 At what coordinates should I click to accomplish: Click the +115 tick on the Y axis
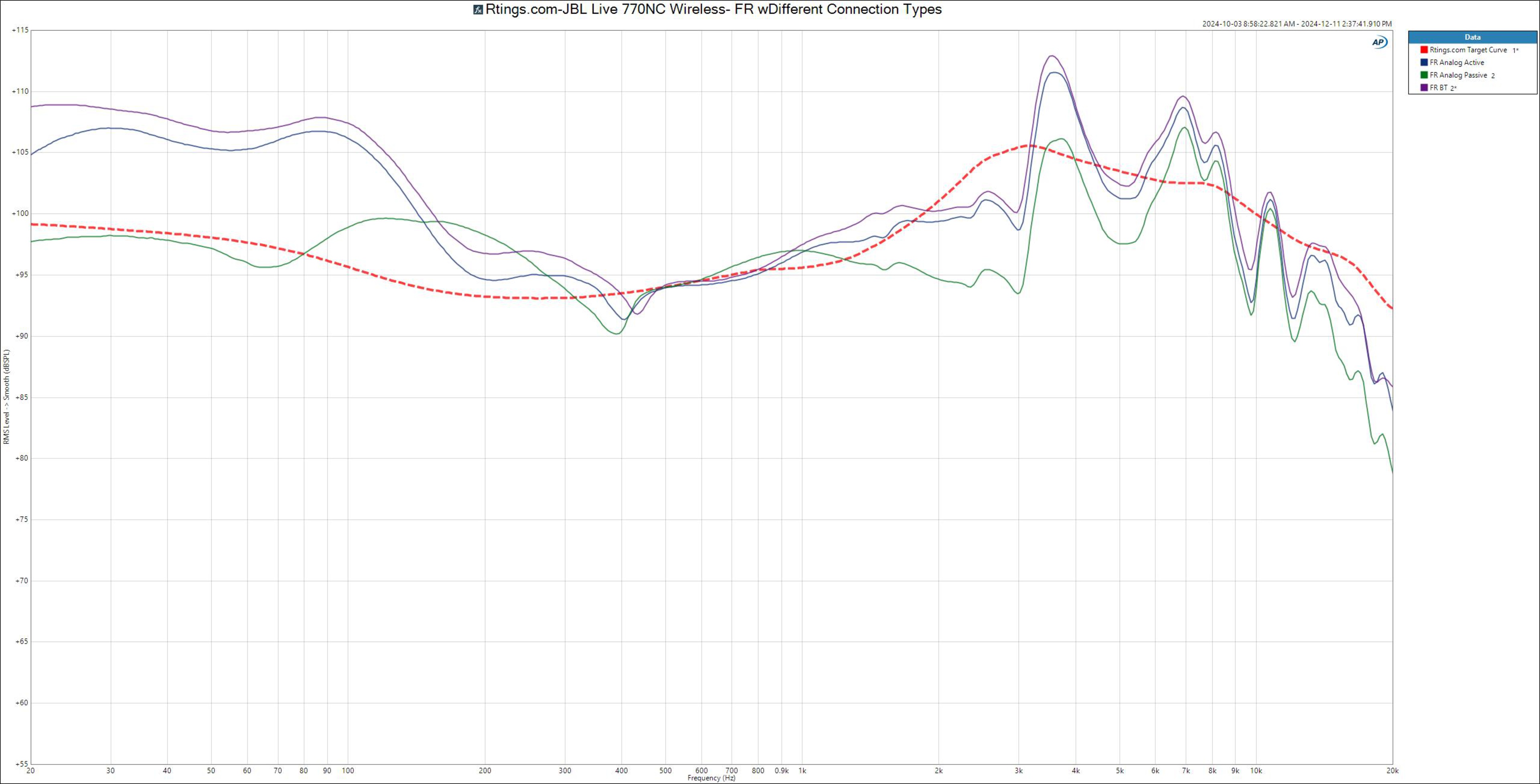(x=20, y=30)
